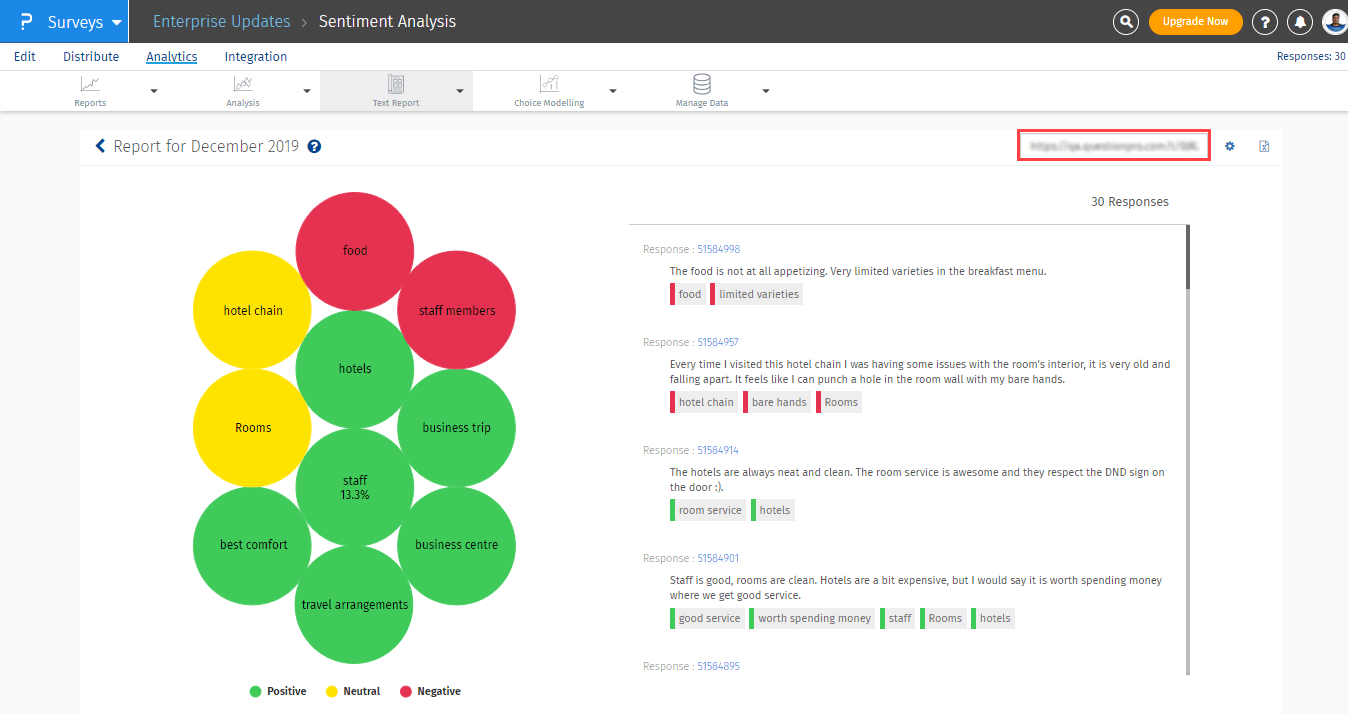Click the search magnifier icon
Image resolution: width=1348 pixels, height=714 pixels.
tap(1126, 21)
